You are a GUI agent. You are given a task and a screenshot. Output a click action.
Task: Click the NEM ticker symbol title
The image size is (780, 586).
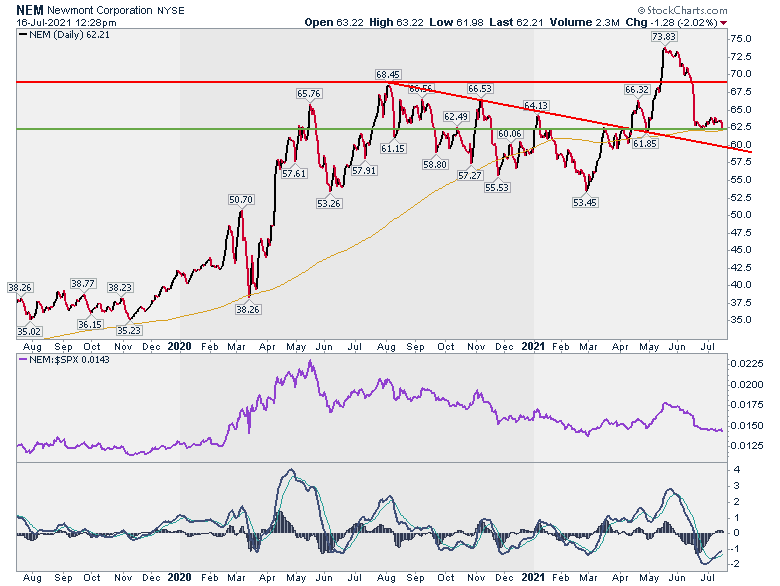point(30,10)
